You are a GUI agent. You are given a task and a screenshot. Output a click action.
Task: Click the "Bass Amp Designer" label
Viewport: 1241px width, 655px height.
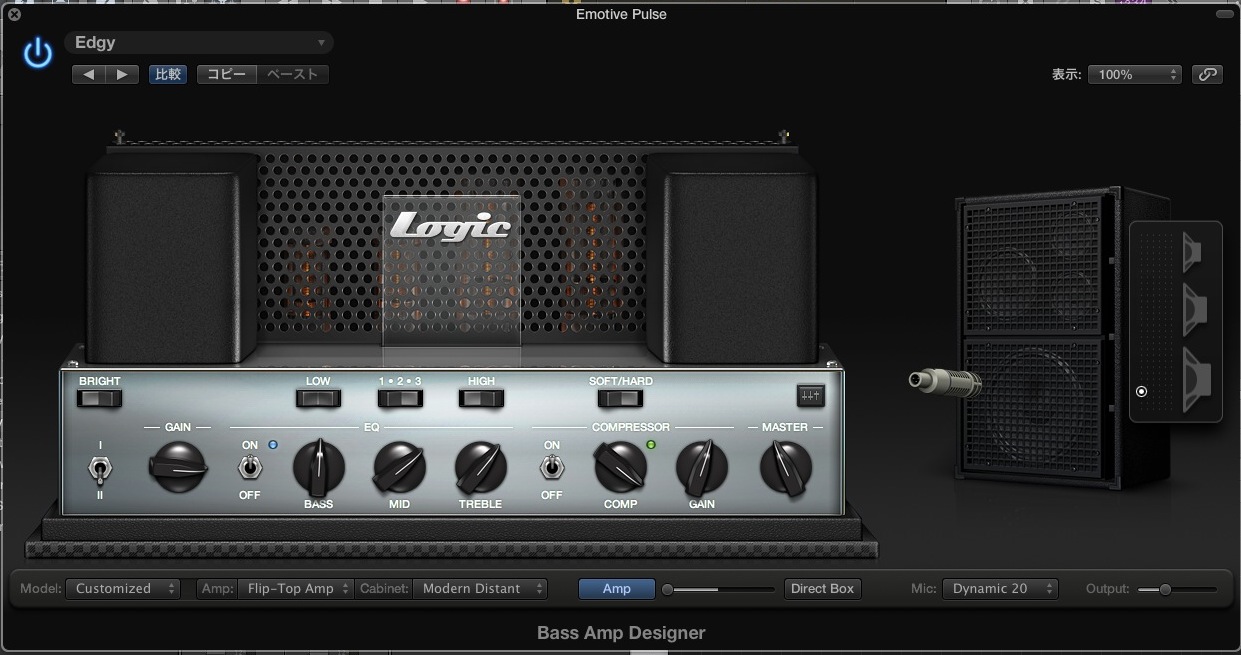[x=621, y=632]
